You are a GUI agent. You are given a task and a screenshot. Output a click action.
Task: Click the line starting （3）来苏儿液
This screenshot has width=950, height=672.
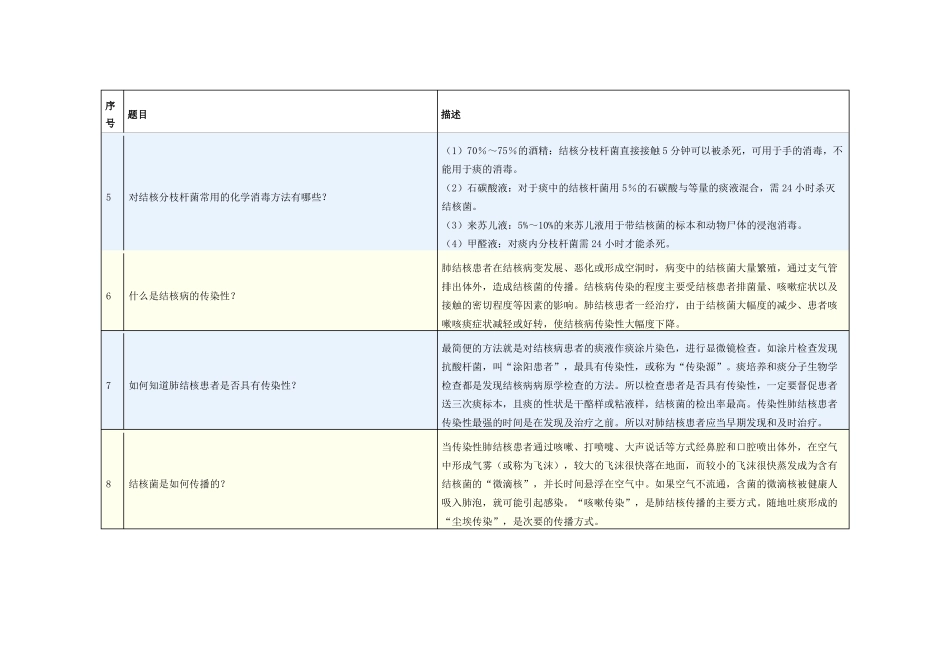pyautogui.click(x=624, y=225)
